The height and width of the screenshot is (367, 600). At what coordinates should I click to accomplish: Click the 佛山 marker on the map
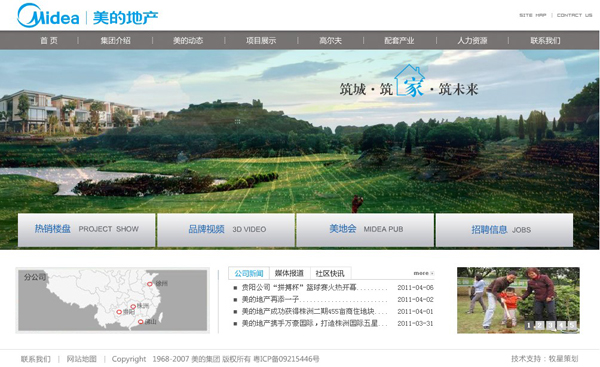coord(140,322)
